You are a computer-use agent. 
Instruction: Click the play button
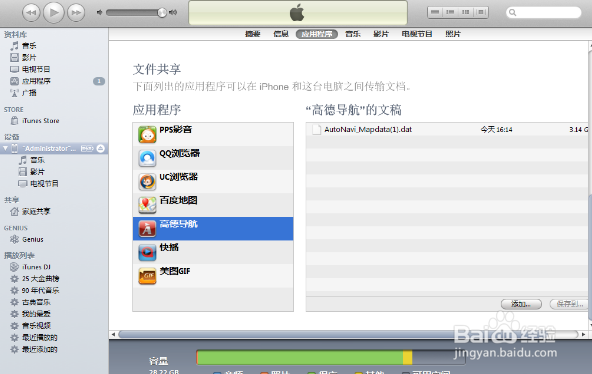point(54,12)
